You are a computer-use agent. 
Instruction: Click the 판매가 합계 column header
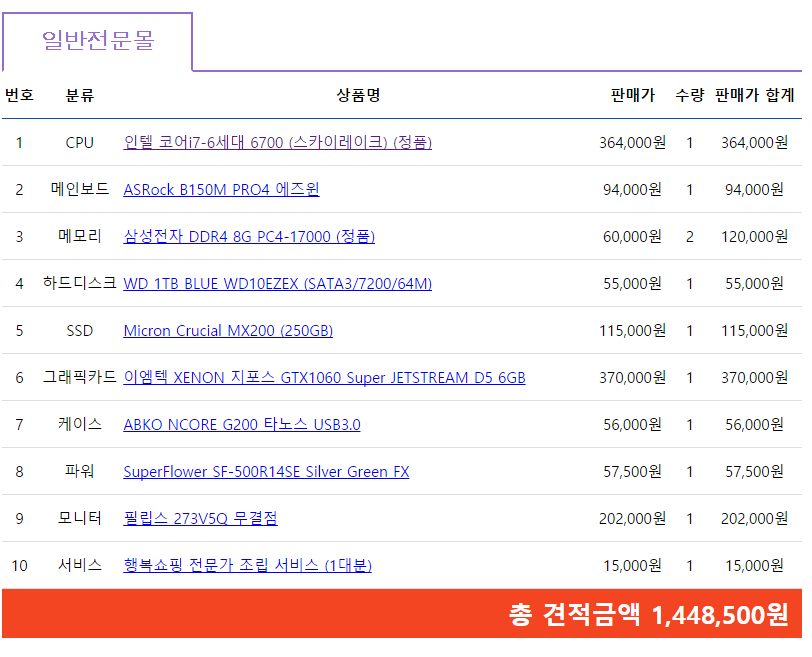click(754, 95)
